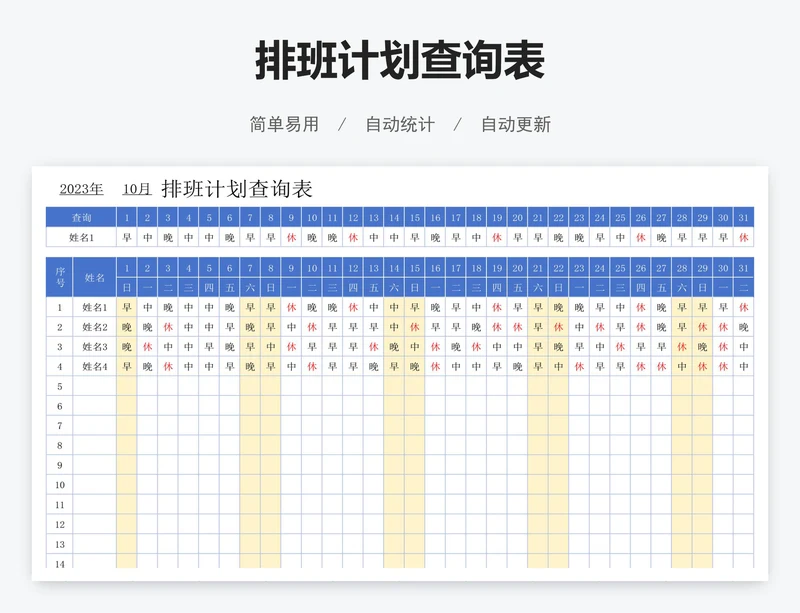
Task: Click 姓名2's 晚 shift on day 1
Action: (x=127, y=327)
